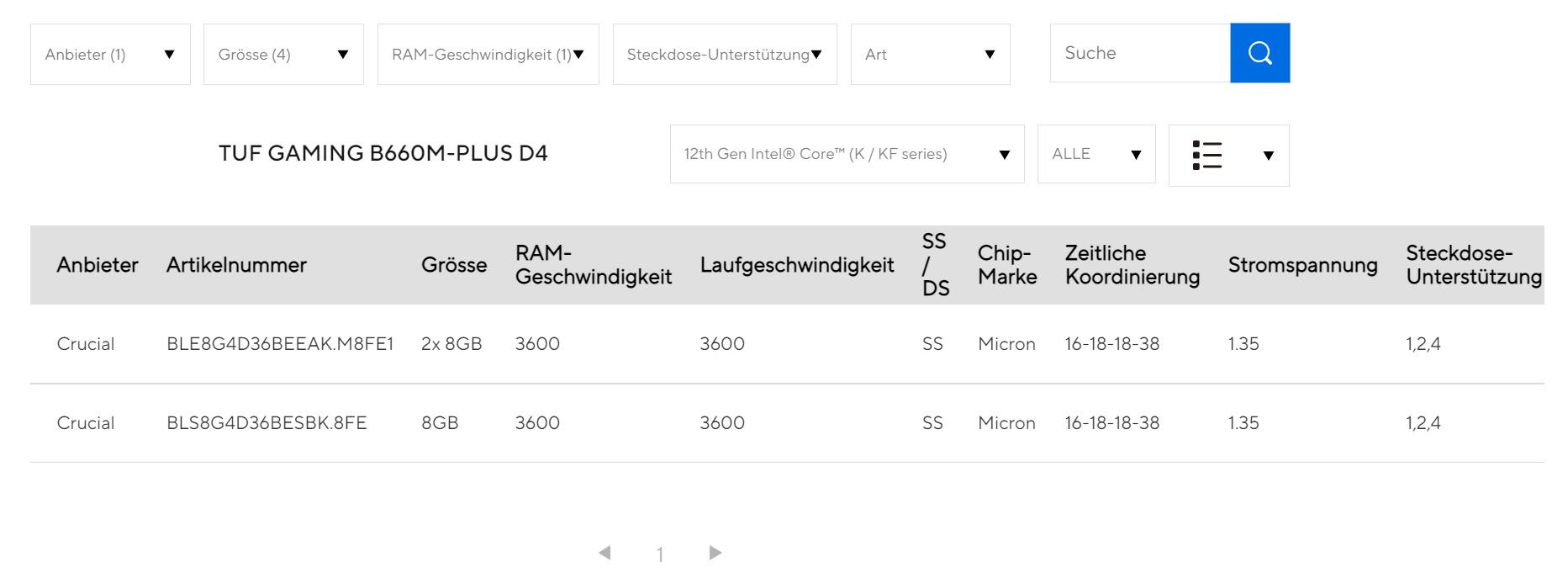Screen dimensions: 1568x583
Task: Focus the Suche search field
Action: (1140, 53)
